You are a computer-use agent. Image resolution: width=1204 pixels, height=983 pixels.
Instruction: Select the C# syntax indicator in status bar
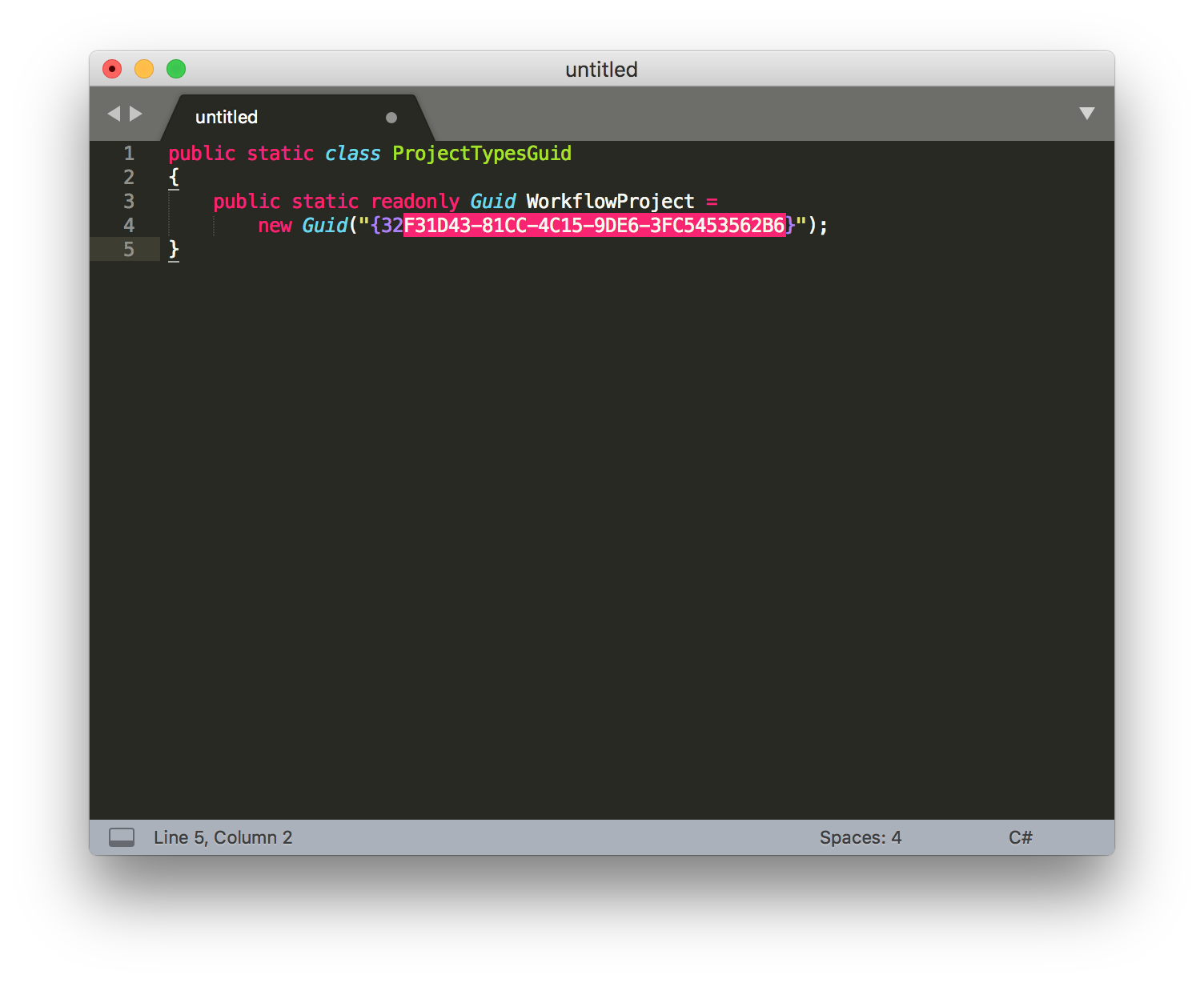[x=1021, y=837]
